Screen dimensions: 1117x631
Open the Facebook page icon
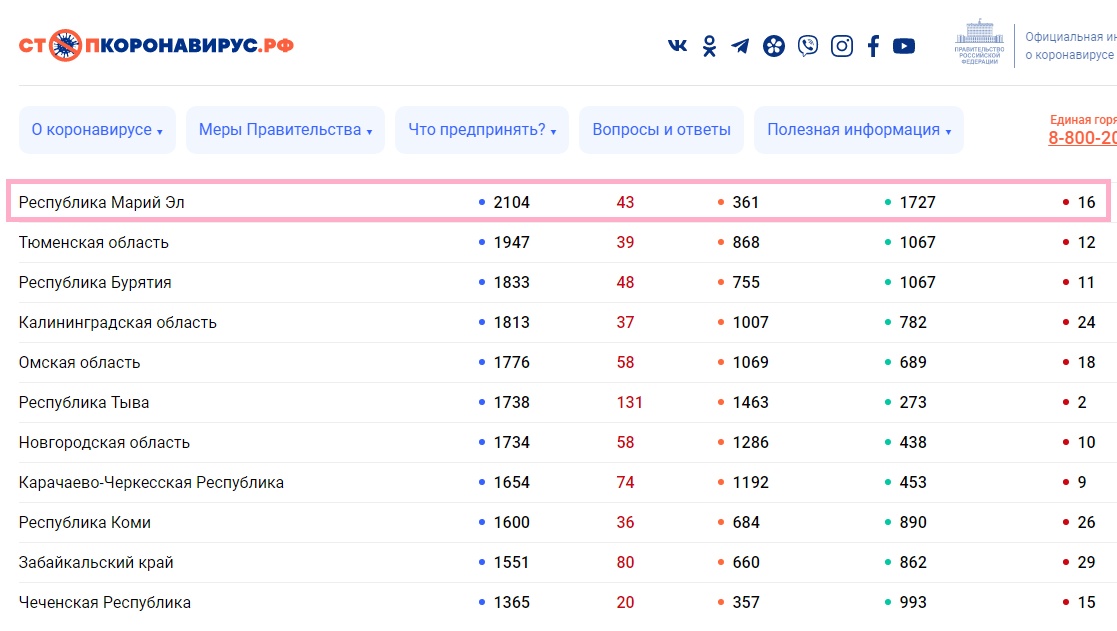tap(873, 46)
